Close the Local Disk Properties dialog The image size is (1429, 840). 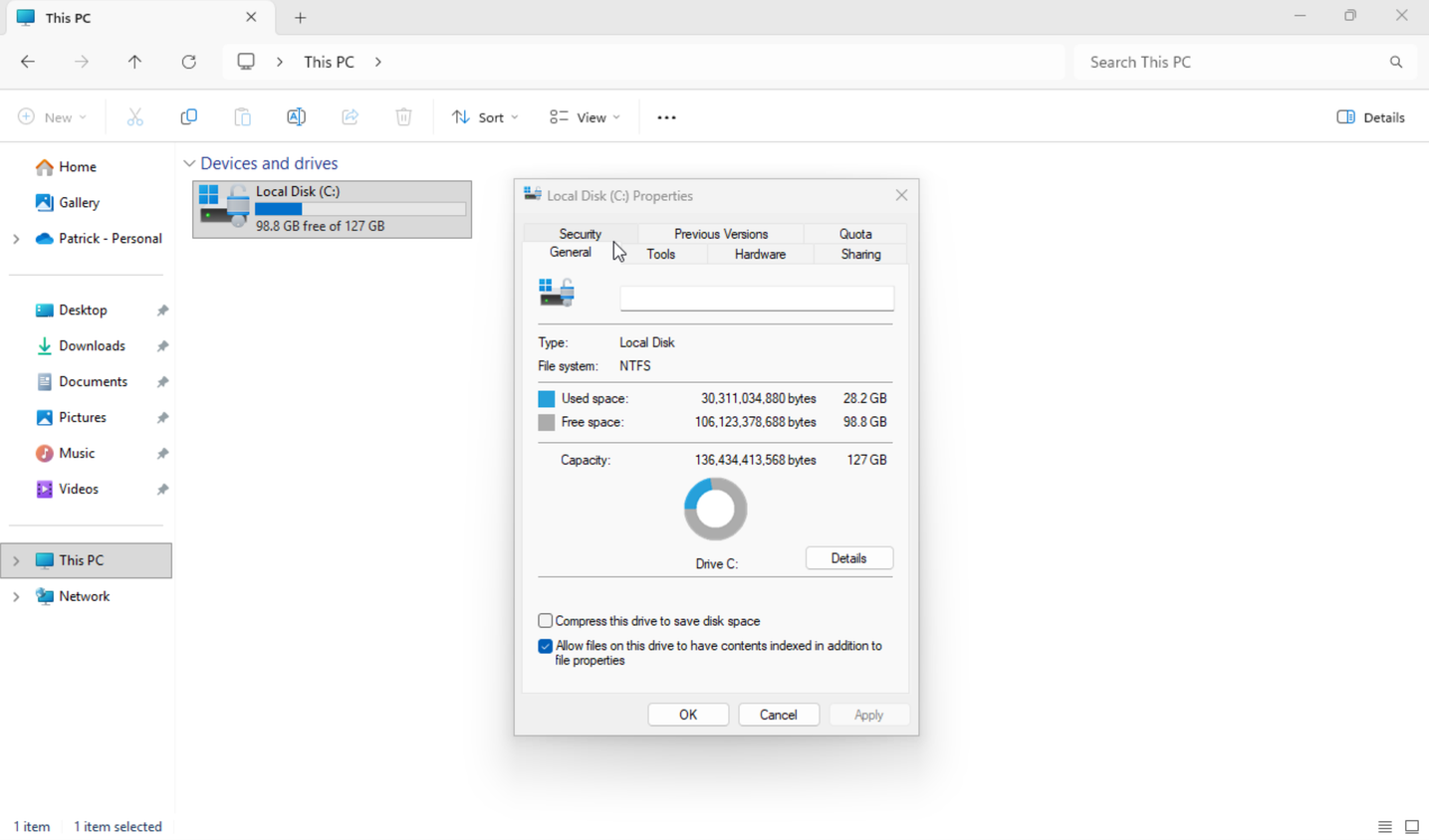(901, 195)
